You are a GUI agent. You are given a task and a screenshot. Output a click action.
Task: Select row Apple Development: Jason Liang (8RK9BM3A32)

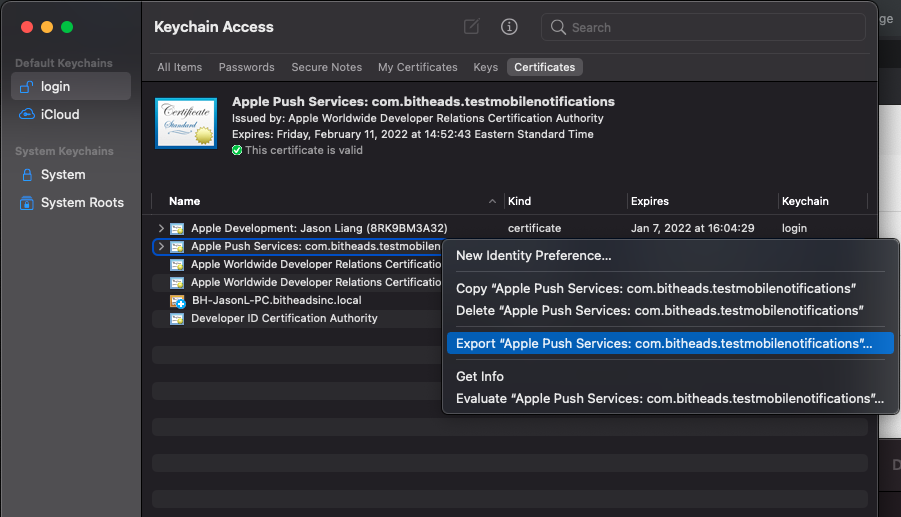510,228
